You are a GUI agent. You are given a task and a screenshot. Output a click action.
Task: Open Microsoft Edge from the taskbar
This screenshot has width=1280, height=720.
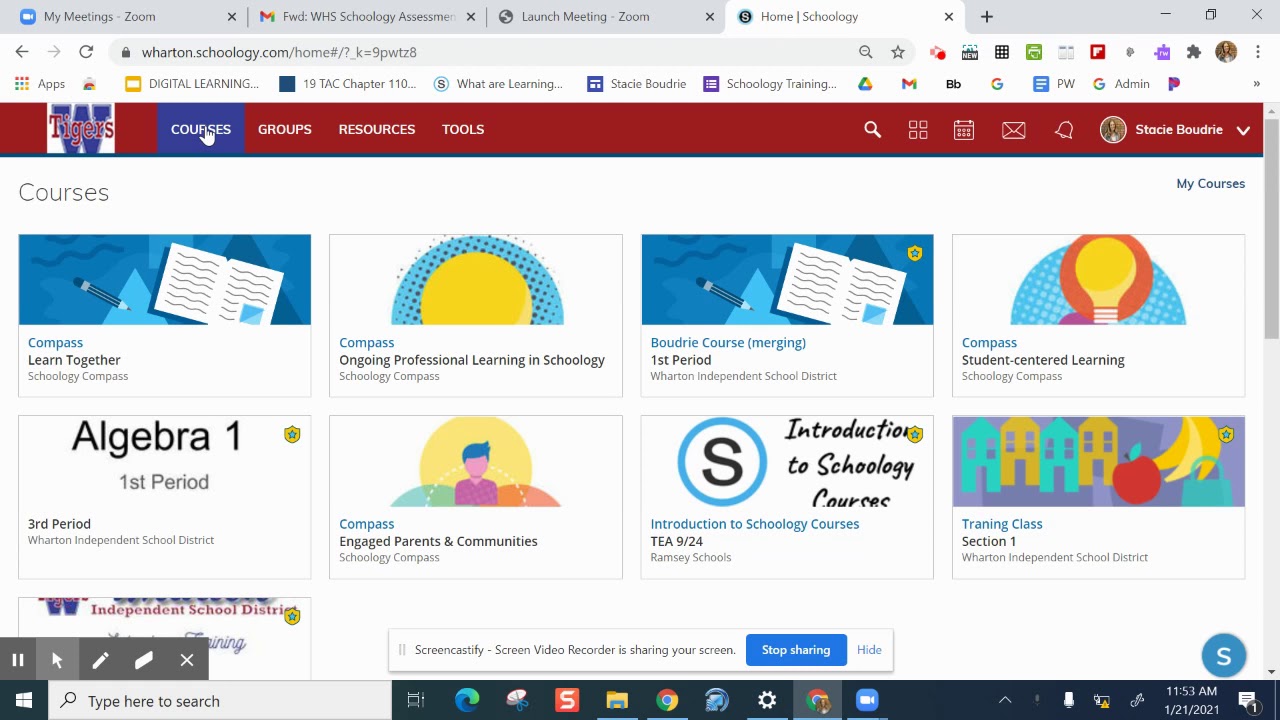467,700
